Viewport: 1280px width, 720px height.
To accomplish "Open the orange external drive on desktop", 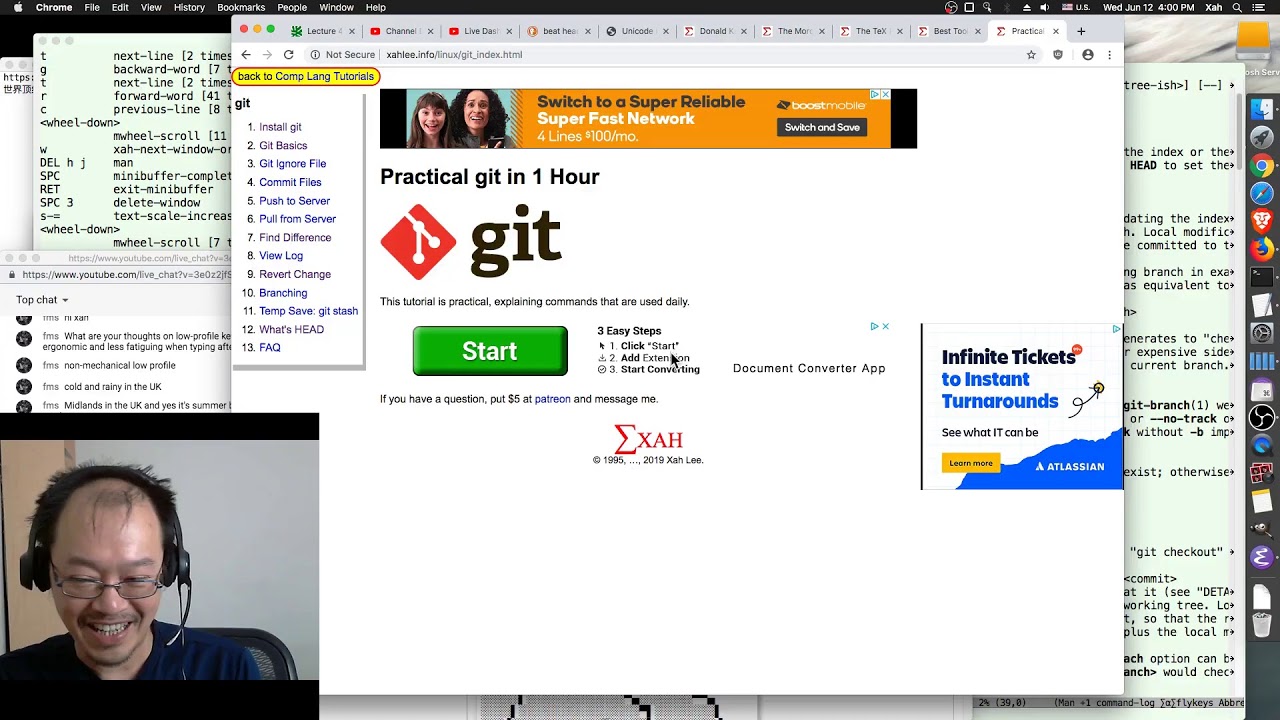I will tap(1253, 42).
